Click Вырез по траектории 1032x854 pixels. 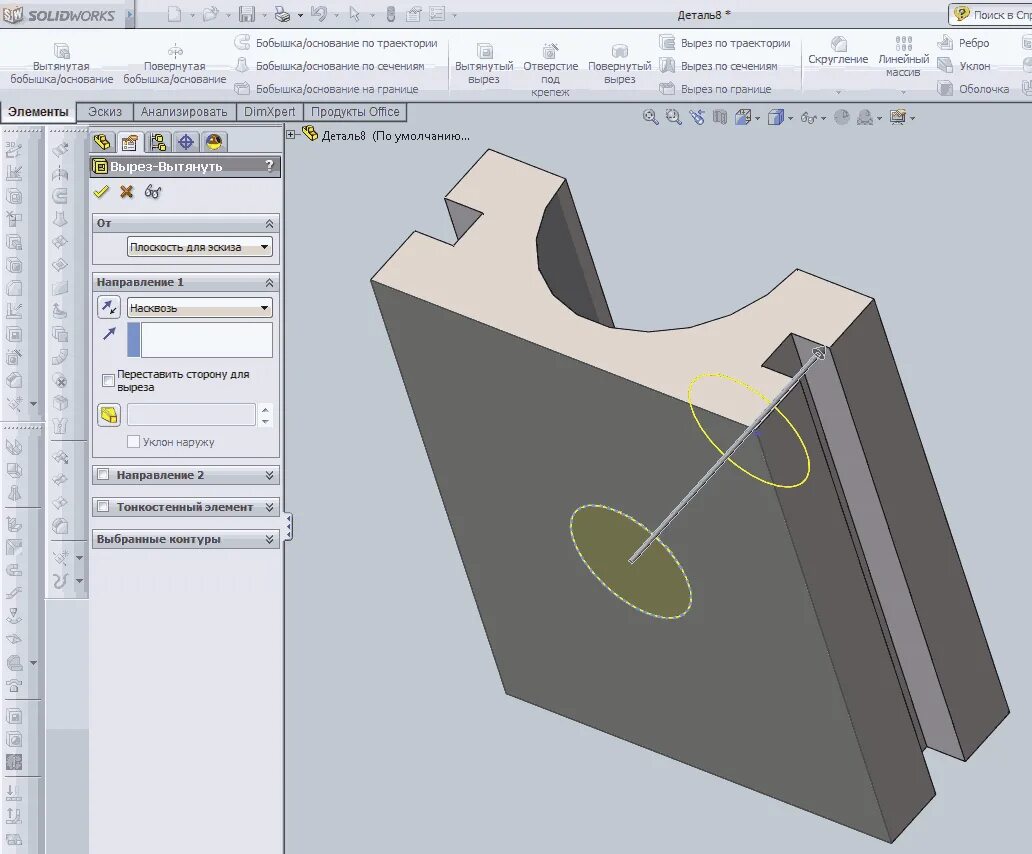point(725,43)
